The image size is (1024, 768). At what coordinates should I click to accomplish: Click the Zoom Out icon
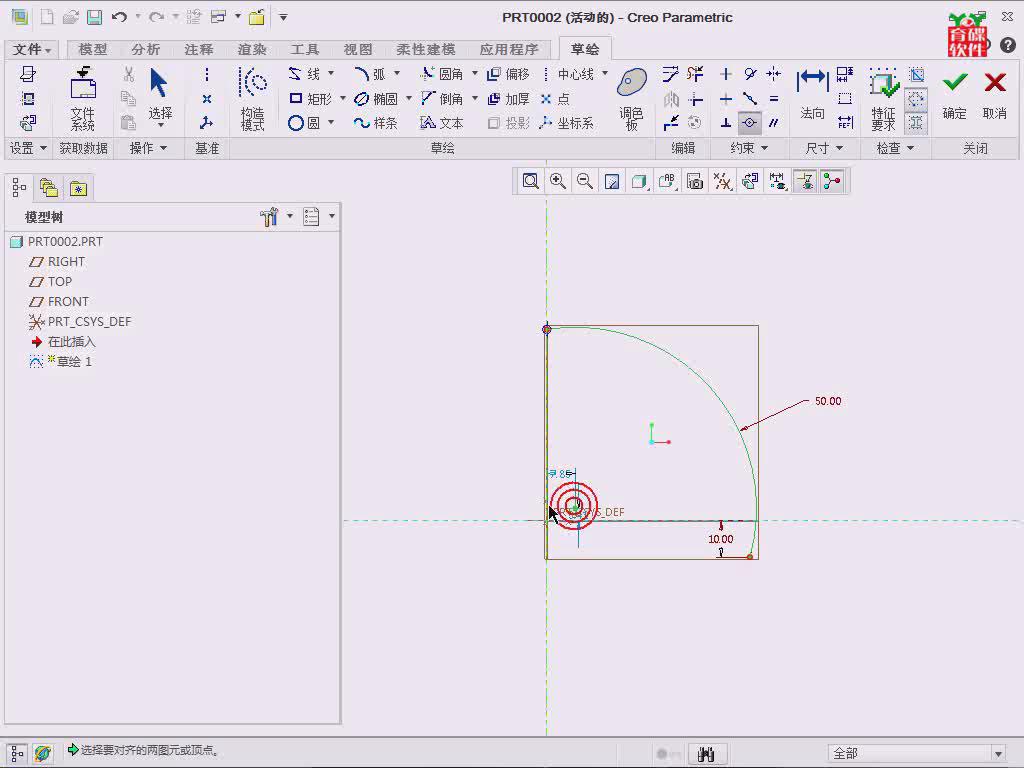tap(585, 181)
